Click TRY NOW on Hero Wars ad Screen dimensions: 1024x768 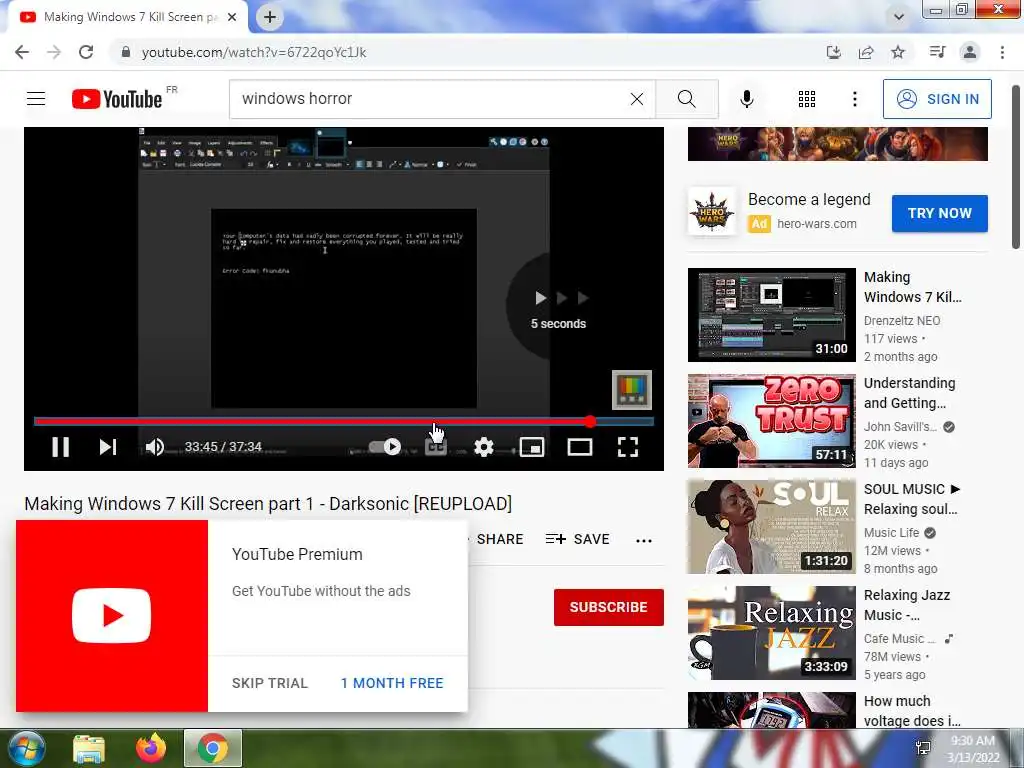pyautogui.click(x=940, y=213)
